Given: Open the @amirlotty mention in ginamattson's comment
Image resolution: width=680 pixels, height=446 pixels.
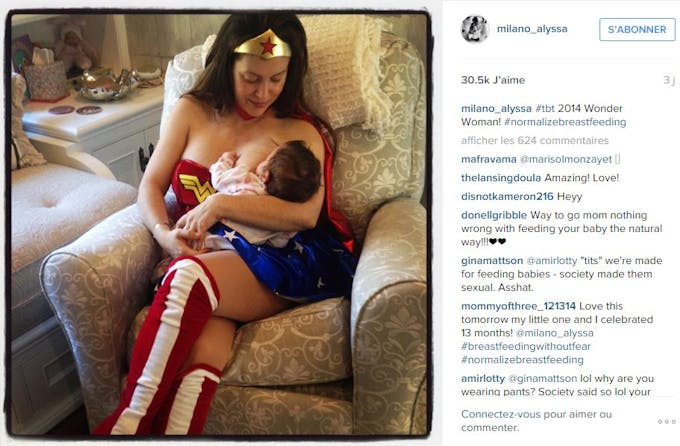Looking at the screenshot, I should click(552, 261).
